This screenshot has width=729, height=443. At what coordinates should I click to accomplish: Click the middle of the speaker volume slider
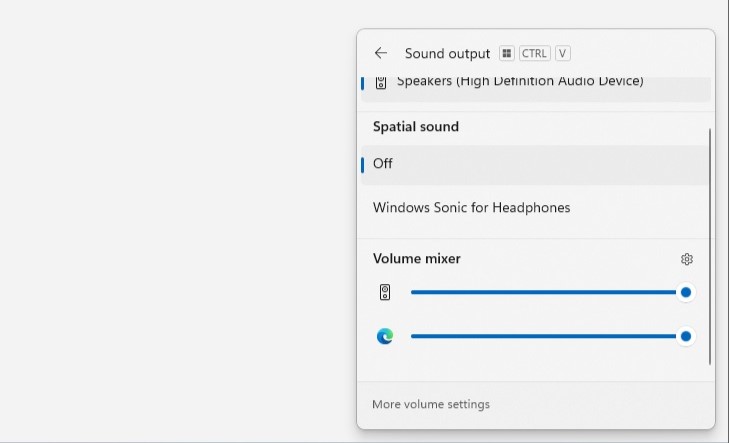[x=545, y=292]
